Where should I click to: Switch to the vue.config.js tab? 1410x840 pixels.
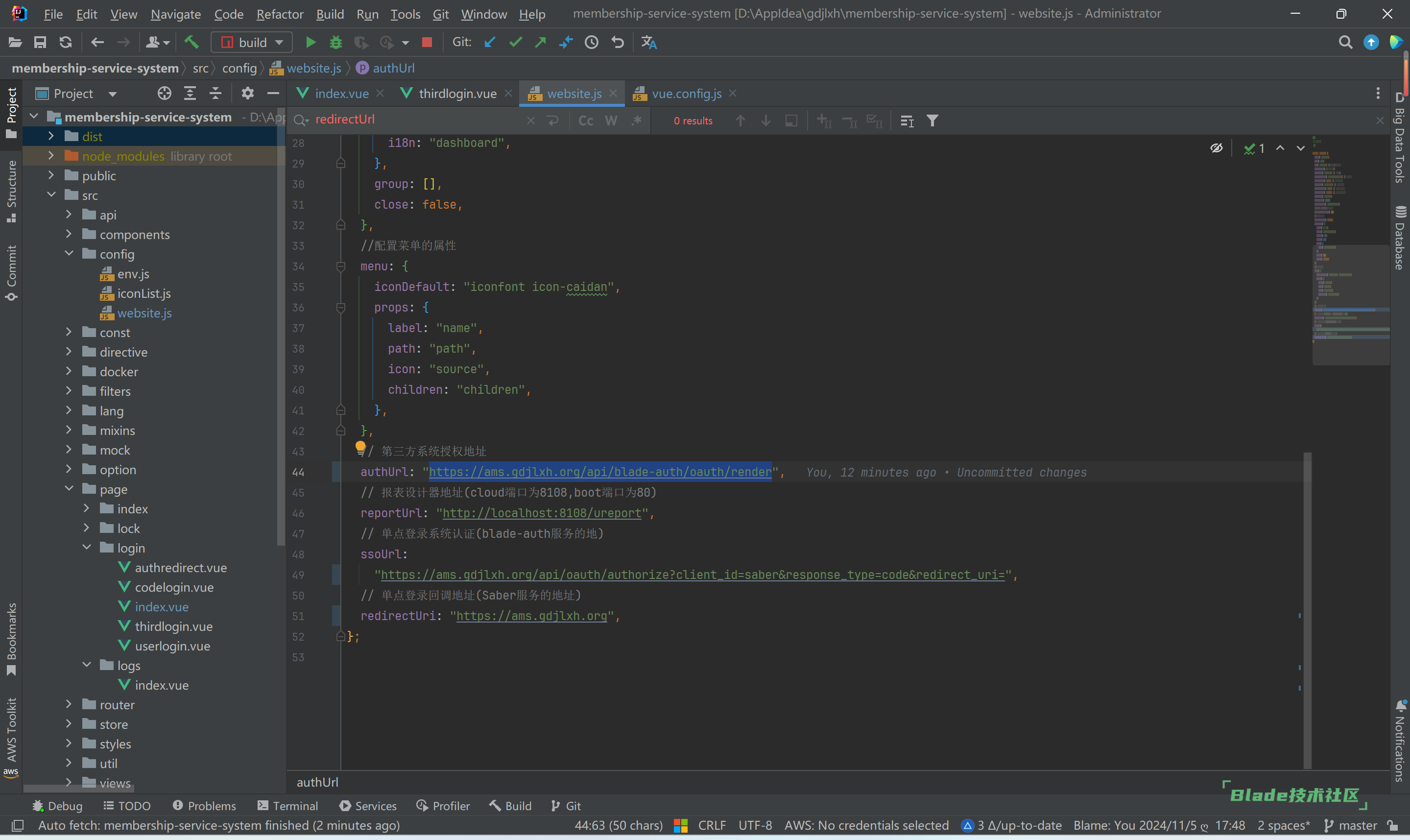coord(686,94)
